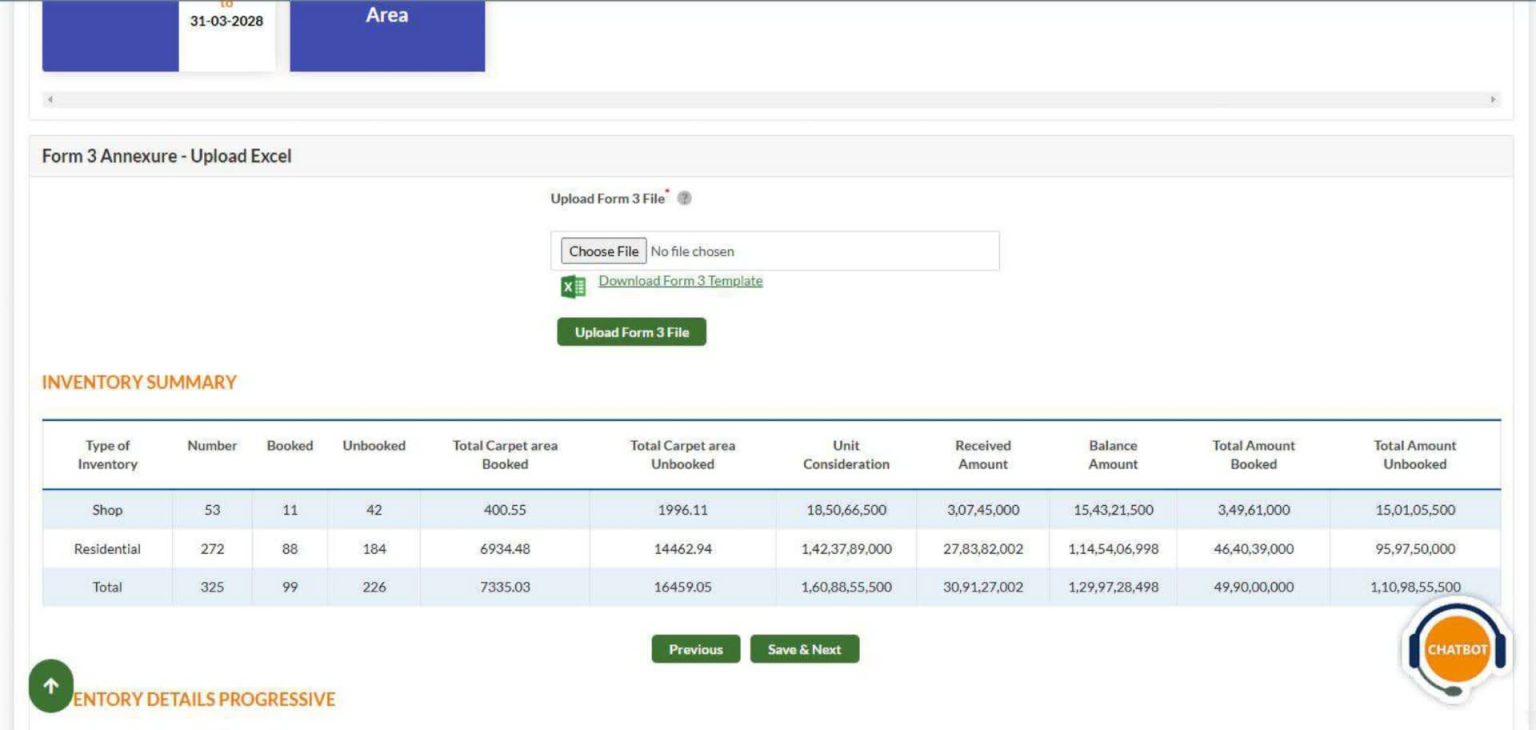Click the Excel icon next to template link
1536x730 pixels.
point(573,287)
